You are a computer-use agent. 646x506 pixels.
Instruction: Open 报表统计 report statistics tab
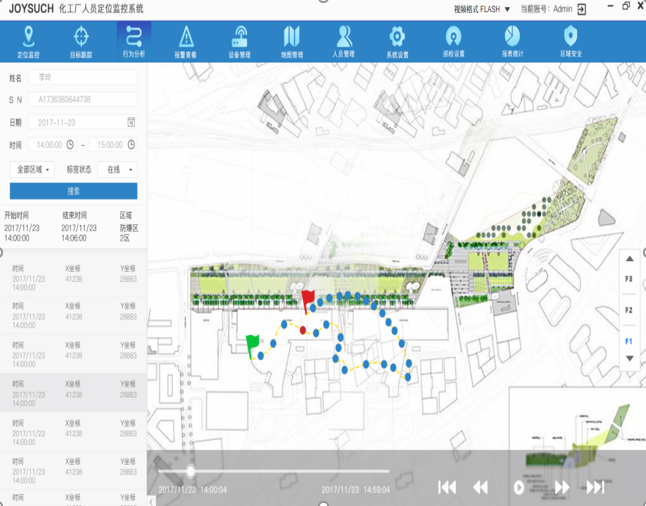coord(511,41)
